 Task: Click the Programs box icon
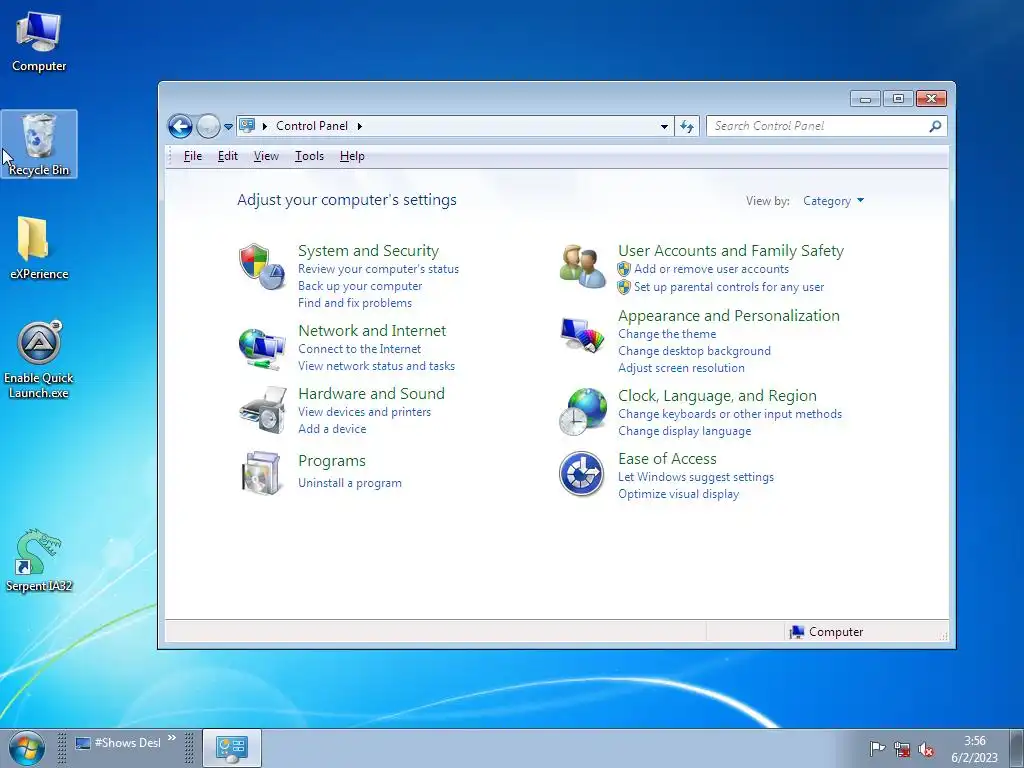261,473
